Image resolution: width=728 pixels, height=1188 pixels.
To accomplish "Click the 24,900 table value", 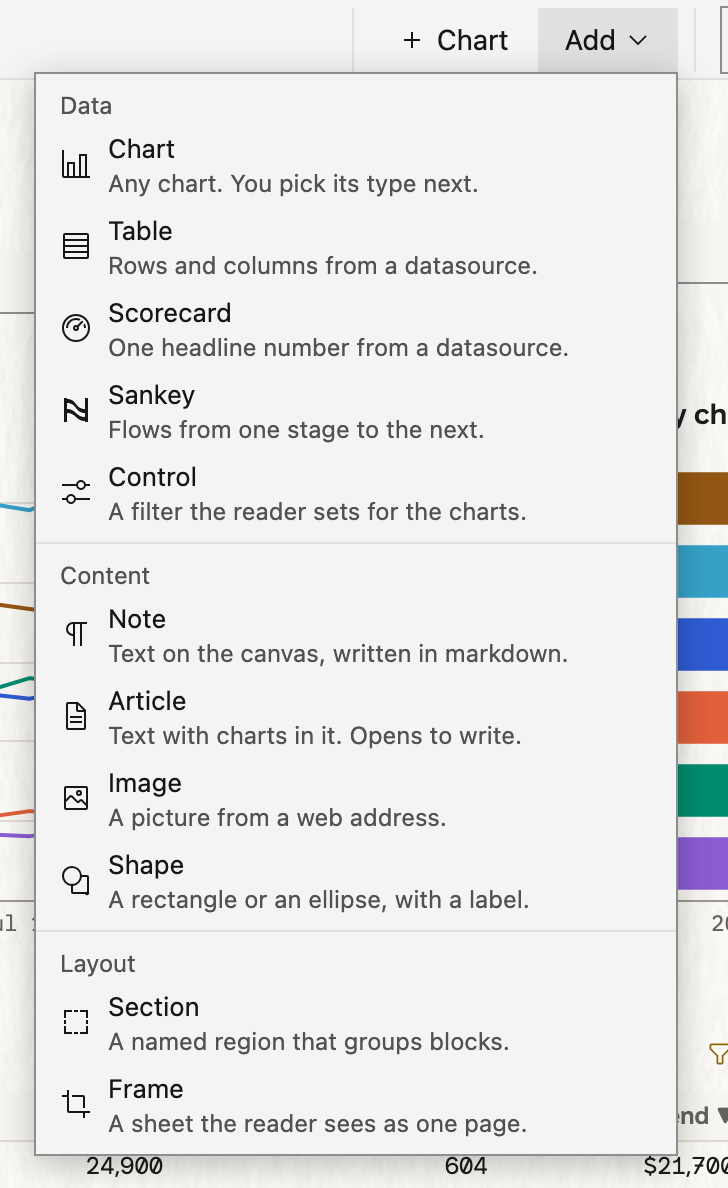I will pyautogui.click(x=124, y=1166).
